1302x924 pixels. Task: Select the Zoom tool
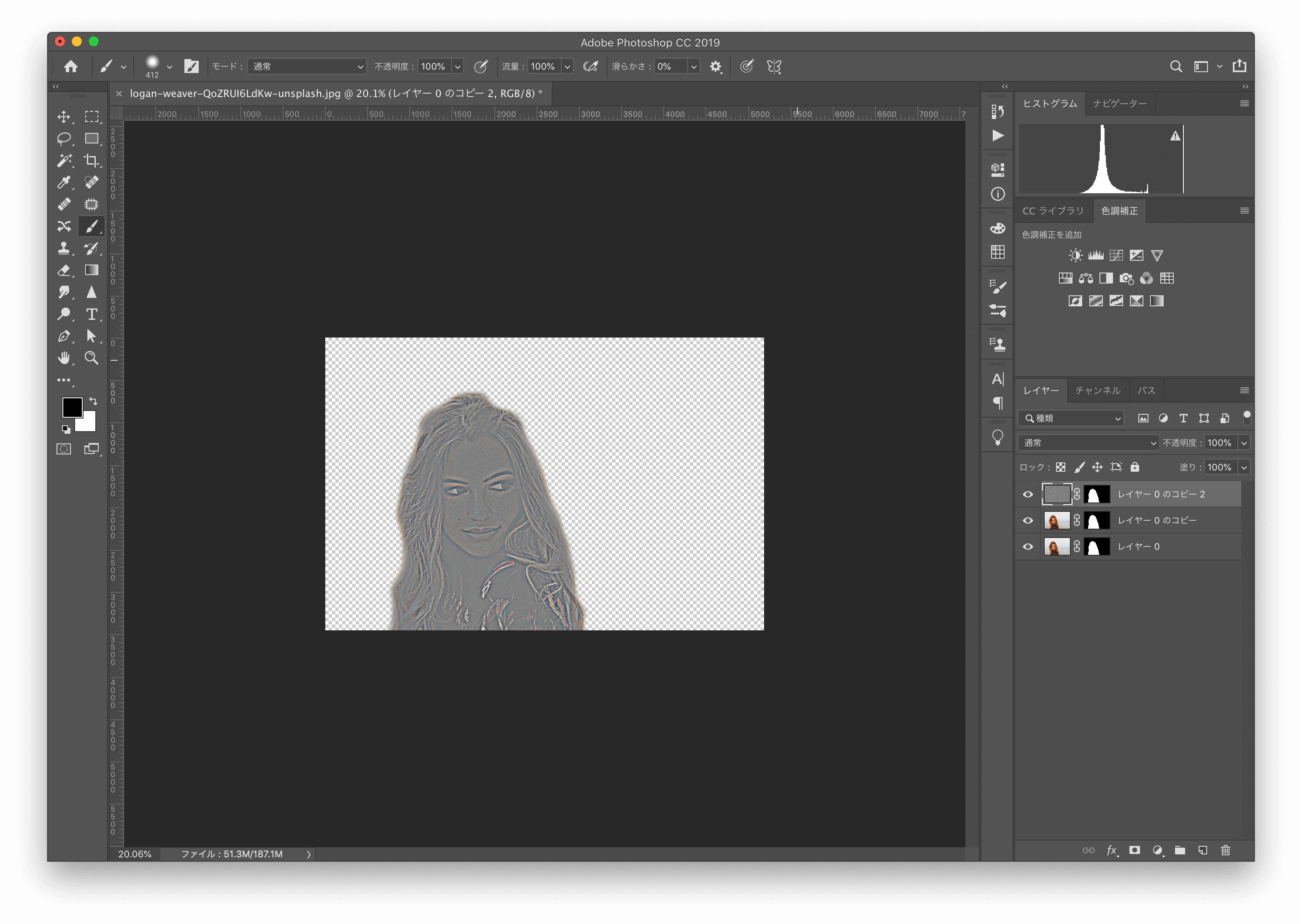91,358
